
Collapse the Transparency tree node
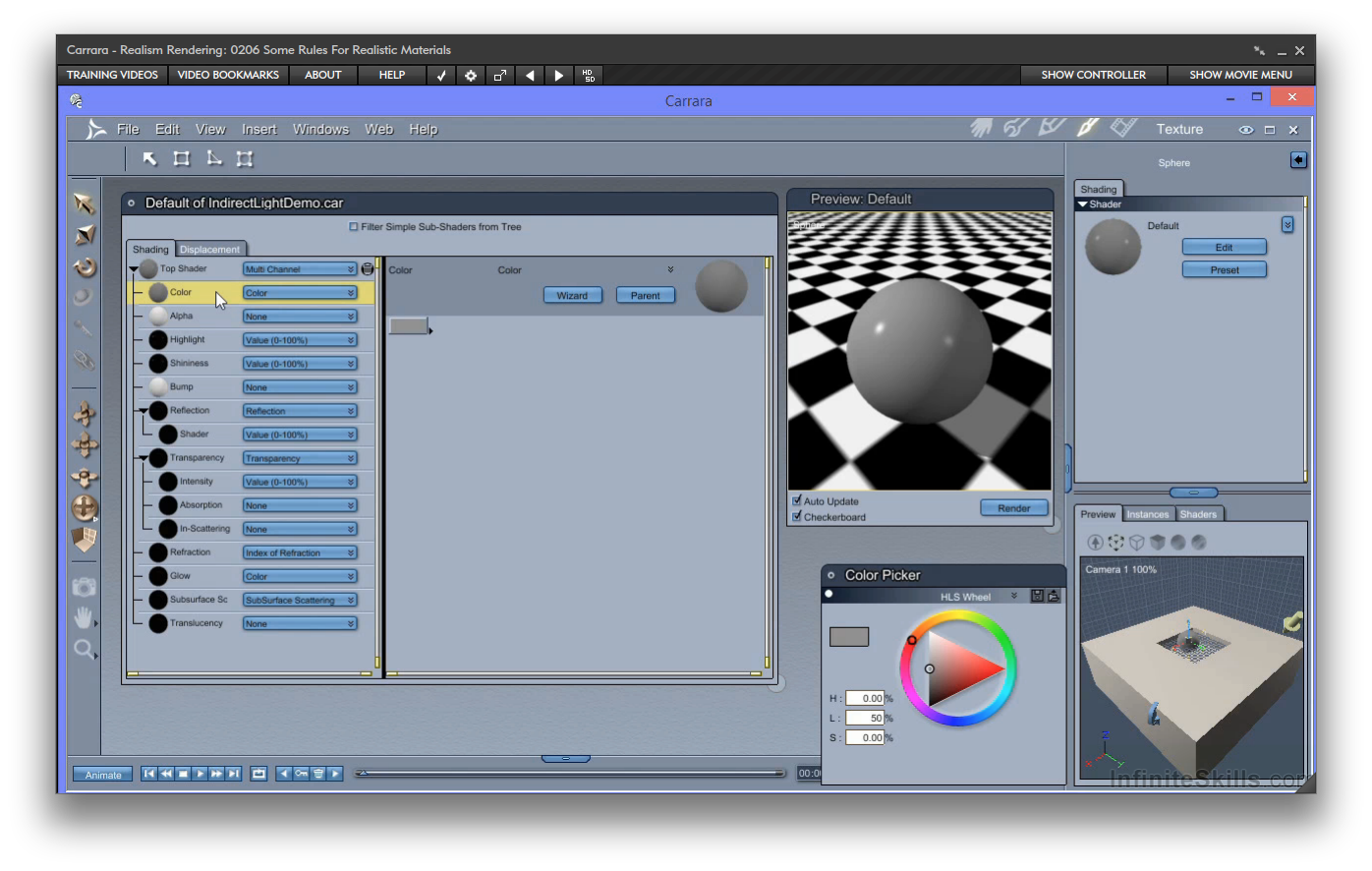tap(143, 458)
